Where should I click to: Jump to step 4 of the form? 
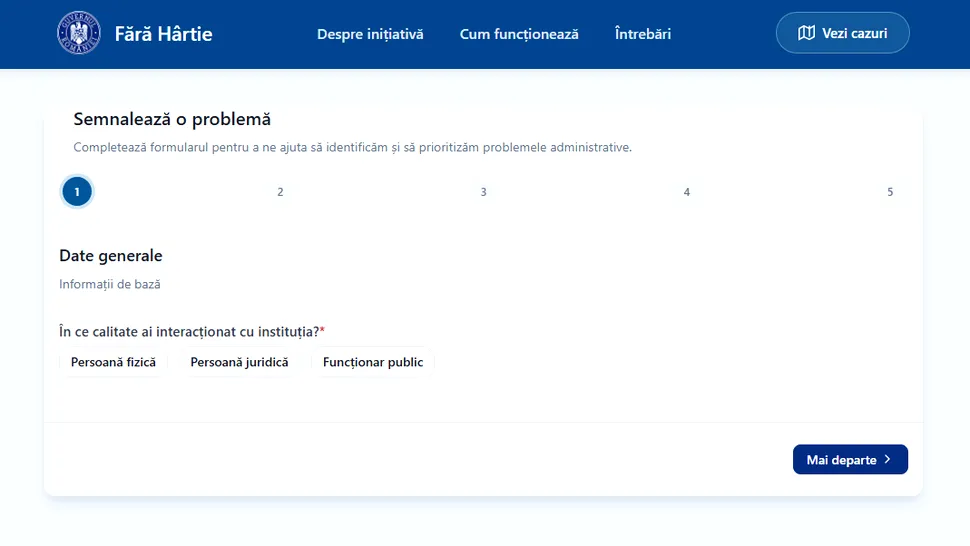[687, 192]
